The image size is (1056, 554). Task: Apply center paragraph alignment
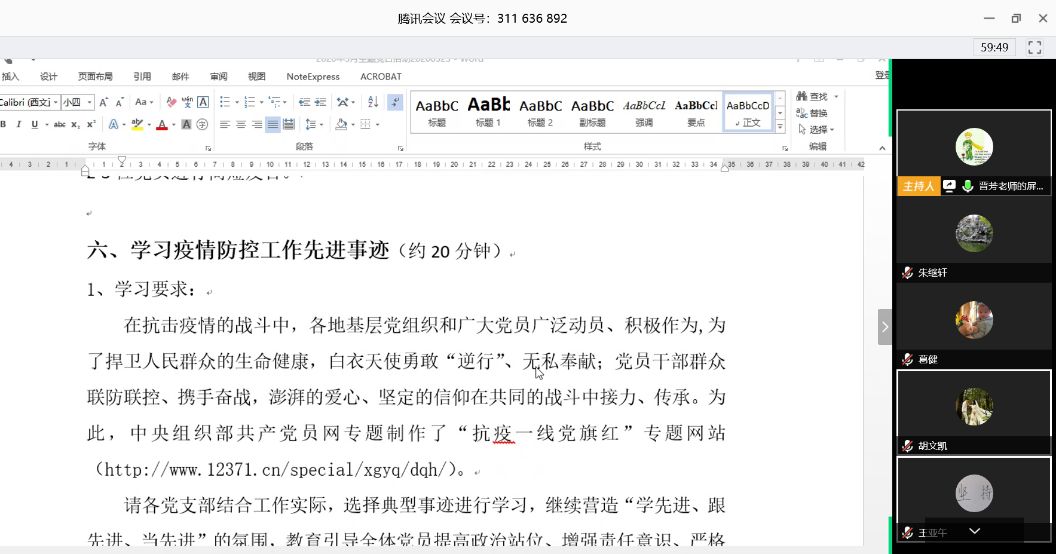click(240, 125)
